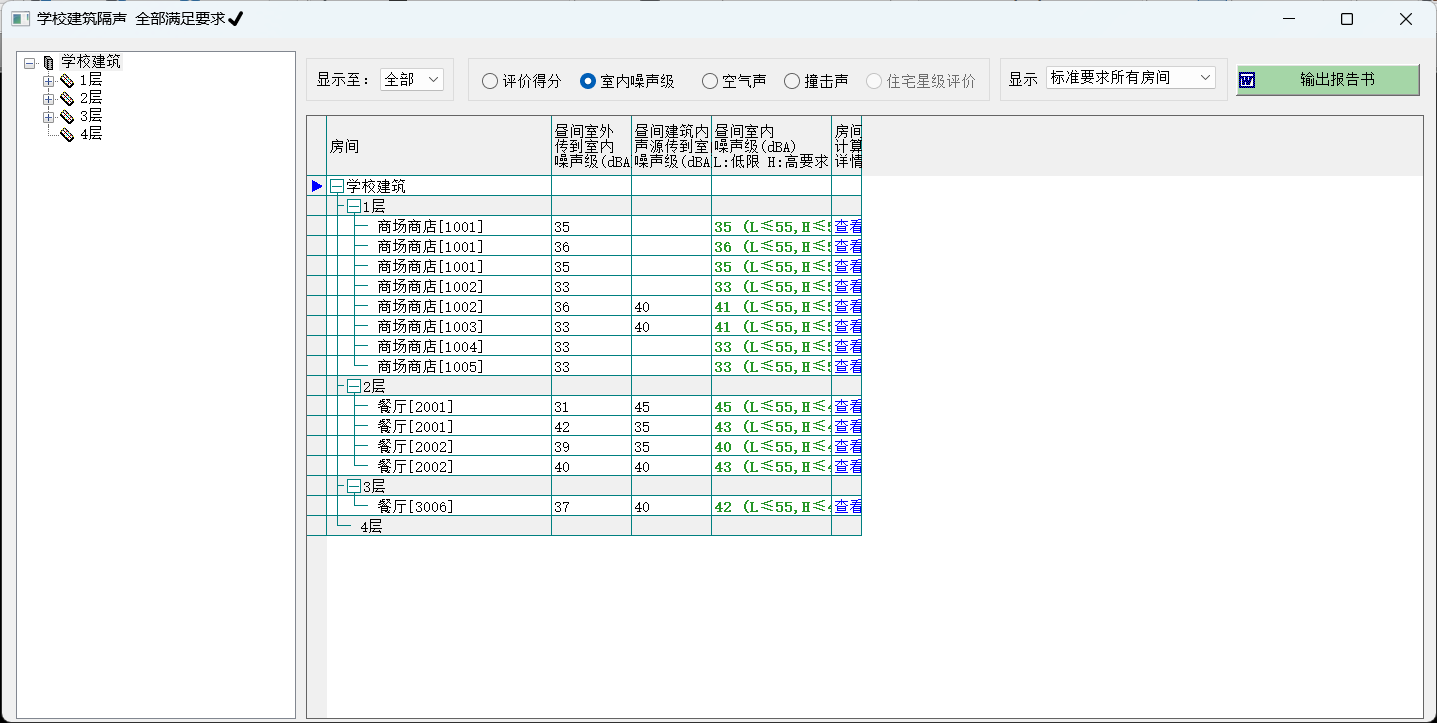Collapse the 2层 group in the table
Viewport: 1437px width, 723px height.
(354, 386)
